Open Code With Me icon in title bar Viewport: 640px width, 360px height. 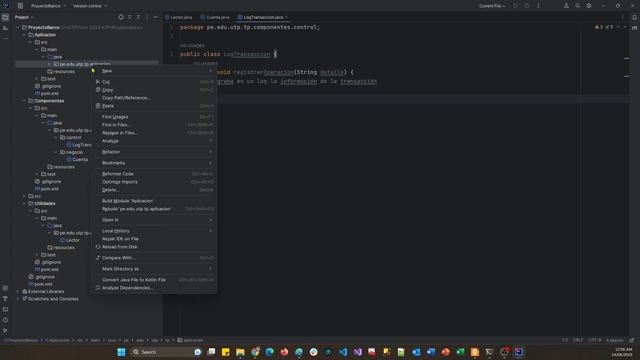(x=566, y=6)
